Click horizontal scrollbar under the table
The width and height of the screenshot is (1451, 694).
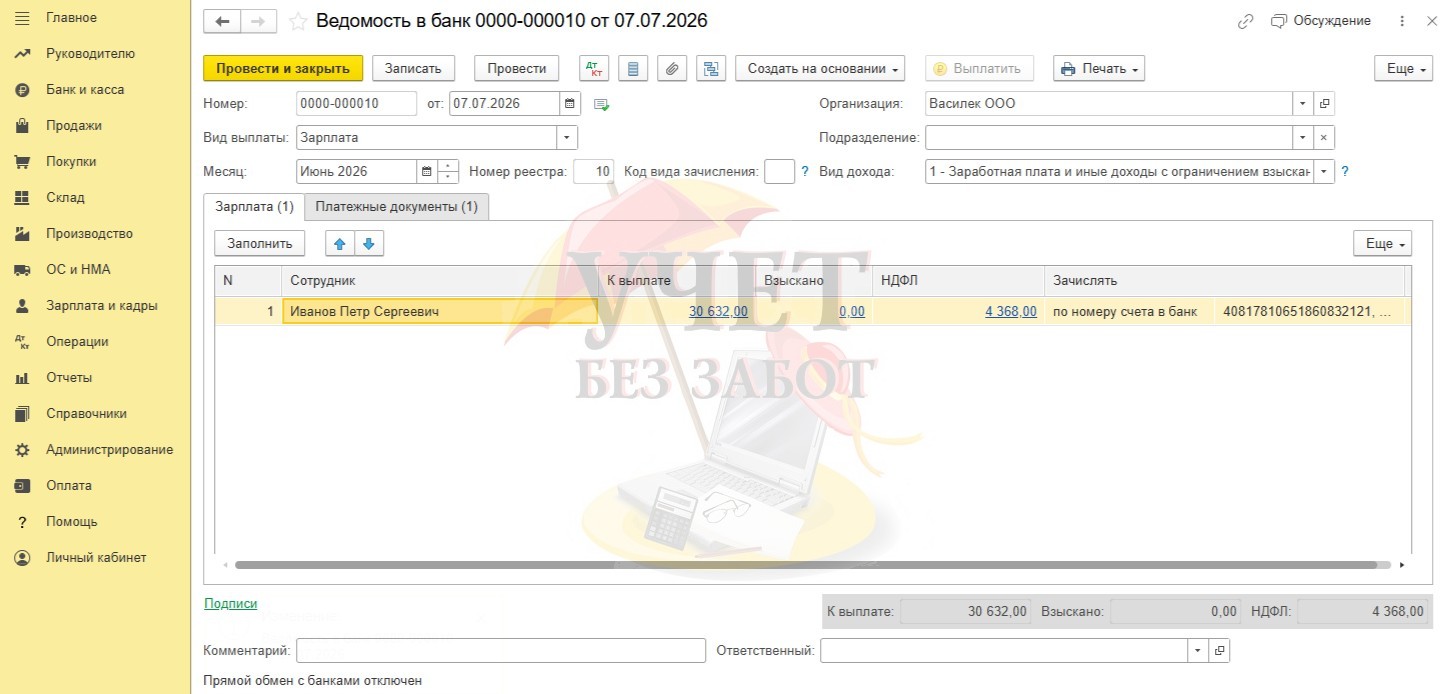[x=812, y=565]
